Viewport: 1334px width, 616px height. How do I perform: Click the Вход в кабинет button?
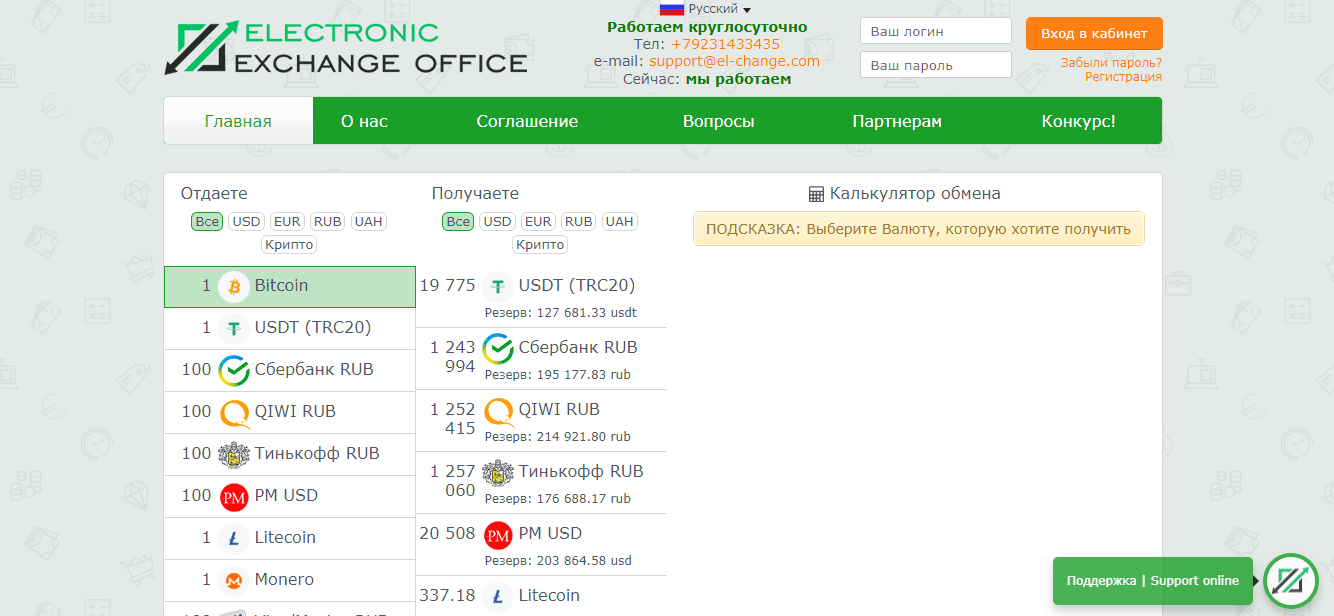point(1093,33)
